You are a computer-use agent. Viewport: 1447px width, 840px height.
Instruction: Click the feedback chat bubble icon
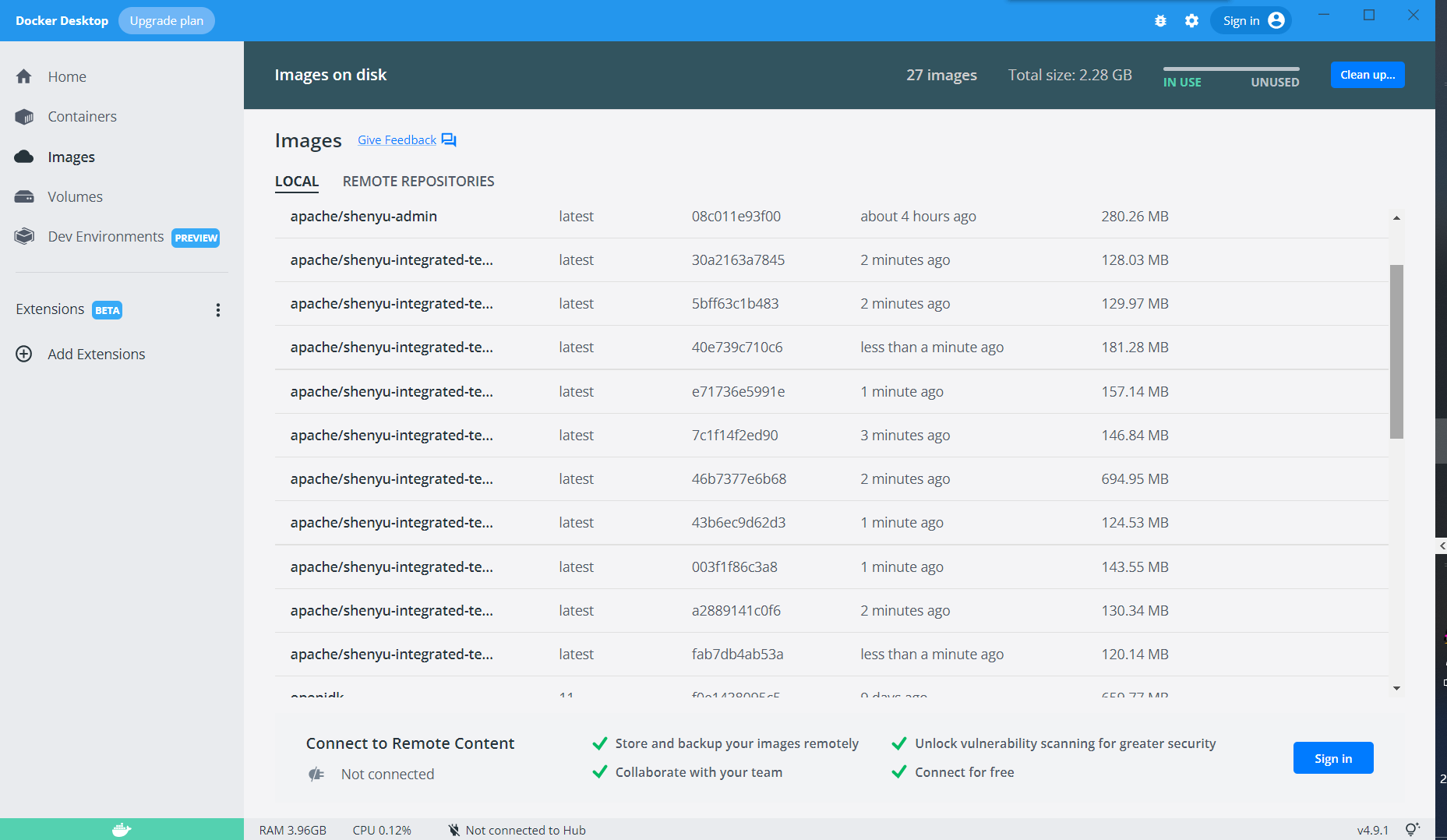click(449, 140)
